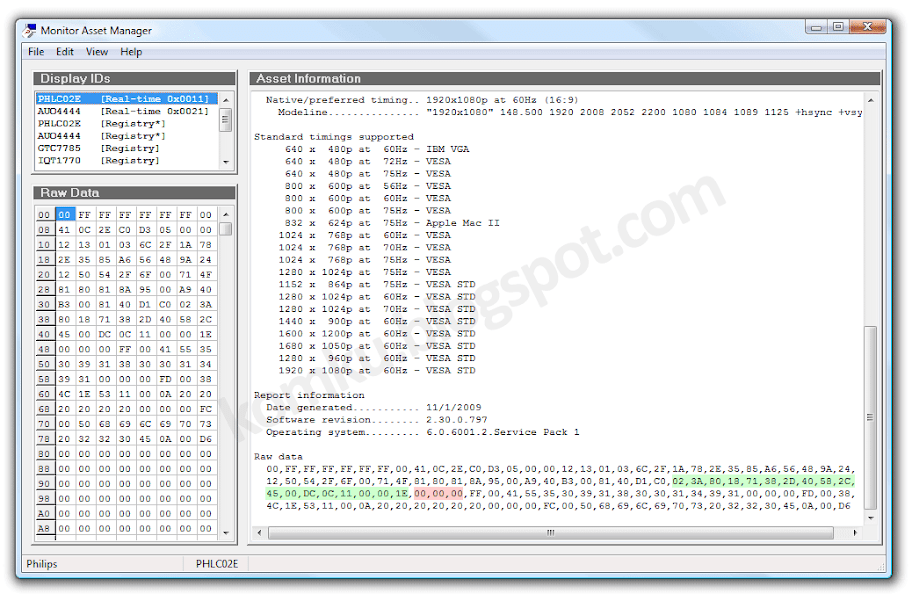Click raw data row offset A0
This screenshot has height=601, width=912.
[44, 514]
